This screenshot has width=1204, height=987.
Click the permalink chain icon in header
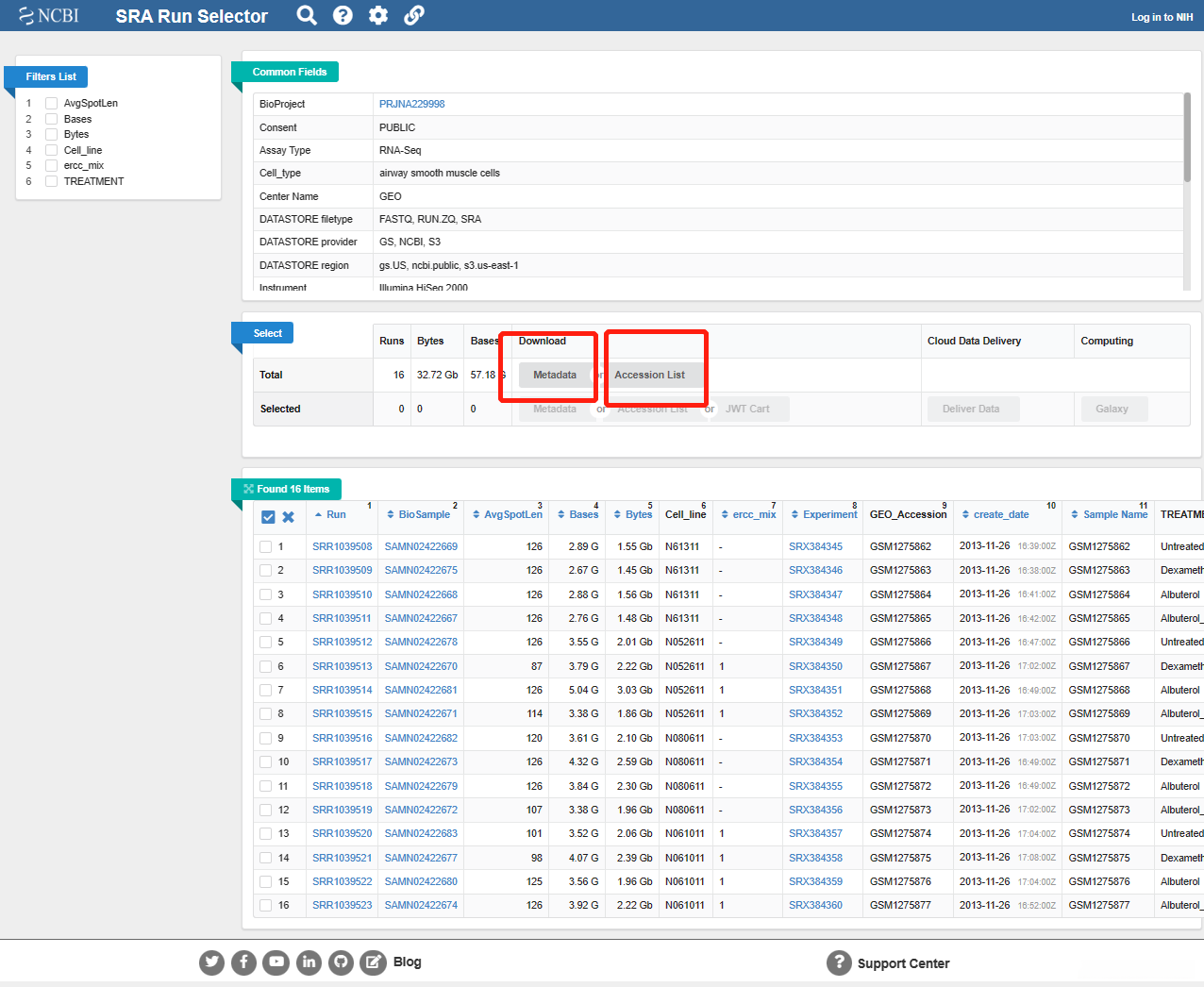tap(413, 15)
